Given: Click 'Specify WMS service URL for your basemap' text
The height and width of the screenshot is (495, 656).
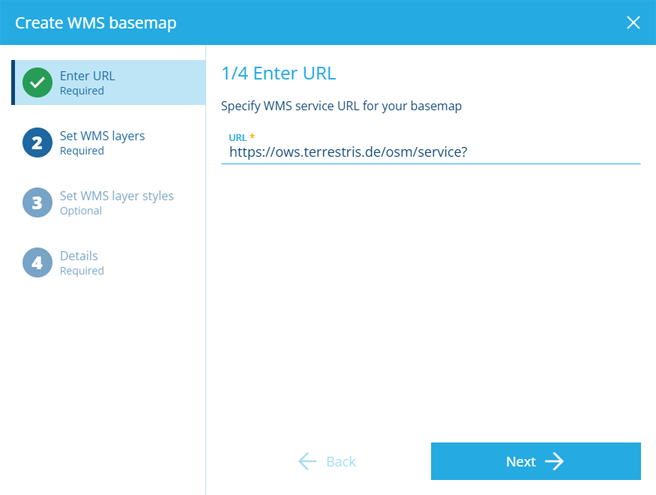Looking at the screenshot, I should (x=341, y=106).
